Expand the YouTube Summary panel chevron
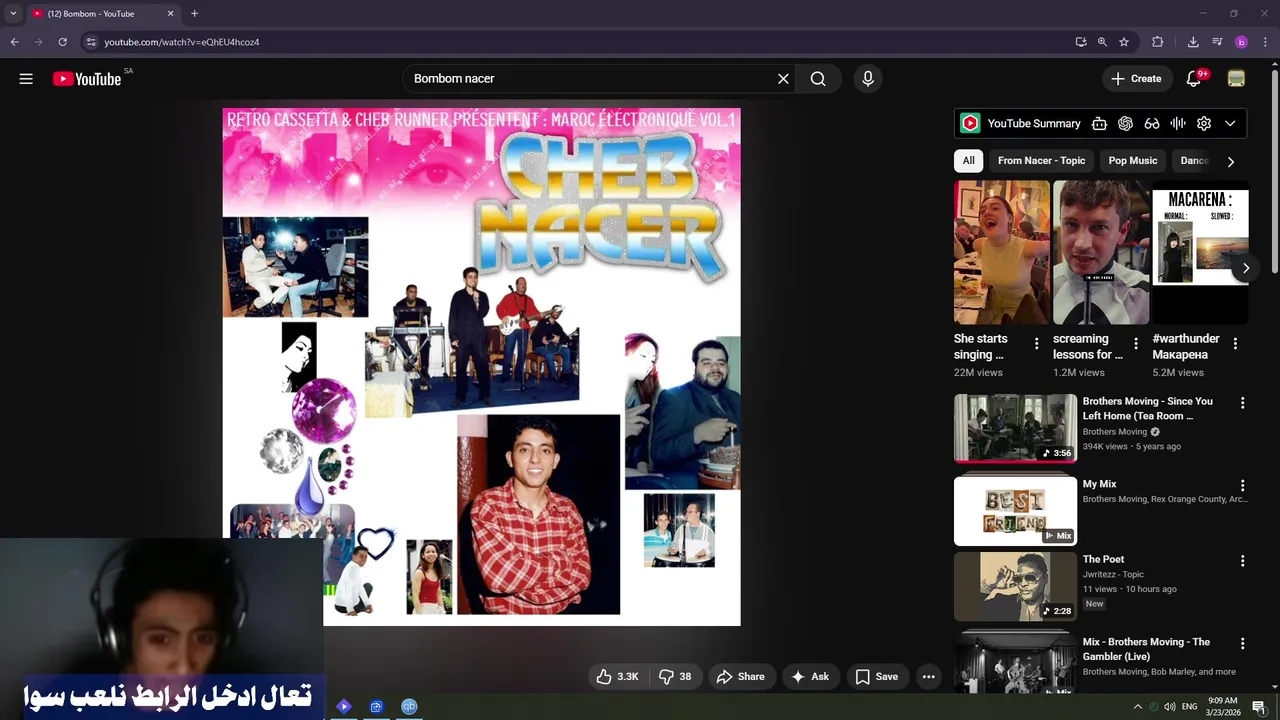1280x720 pixels. pyautogui.click(x=1230, y=123)
